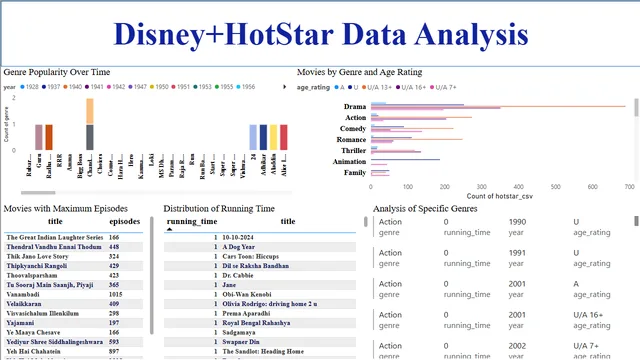Sort by the episodes column header
Viewport: 640px width, 360px height.
[124, 221]
